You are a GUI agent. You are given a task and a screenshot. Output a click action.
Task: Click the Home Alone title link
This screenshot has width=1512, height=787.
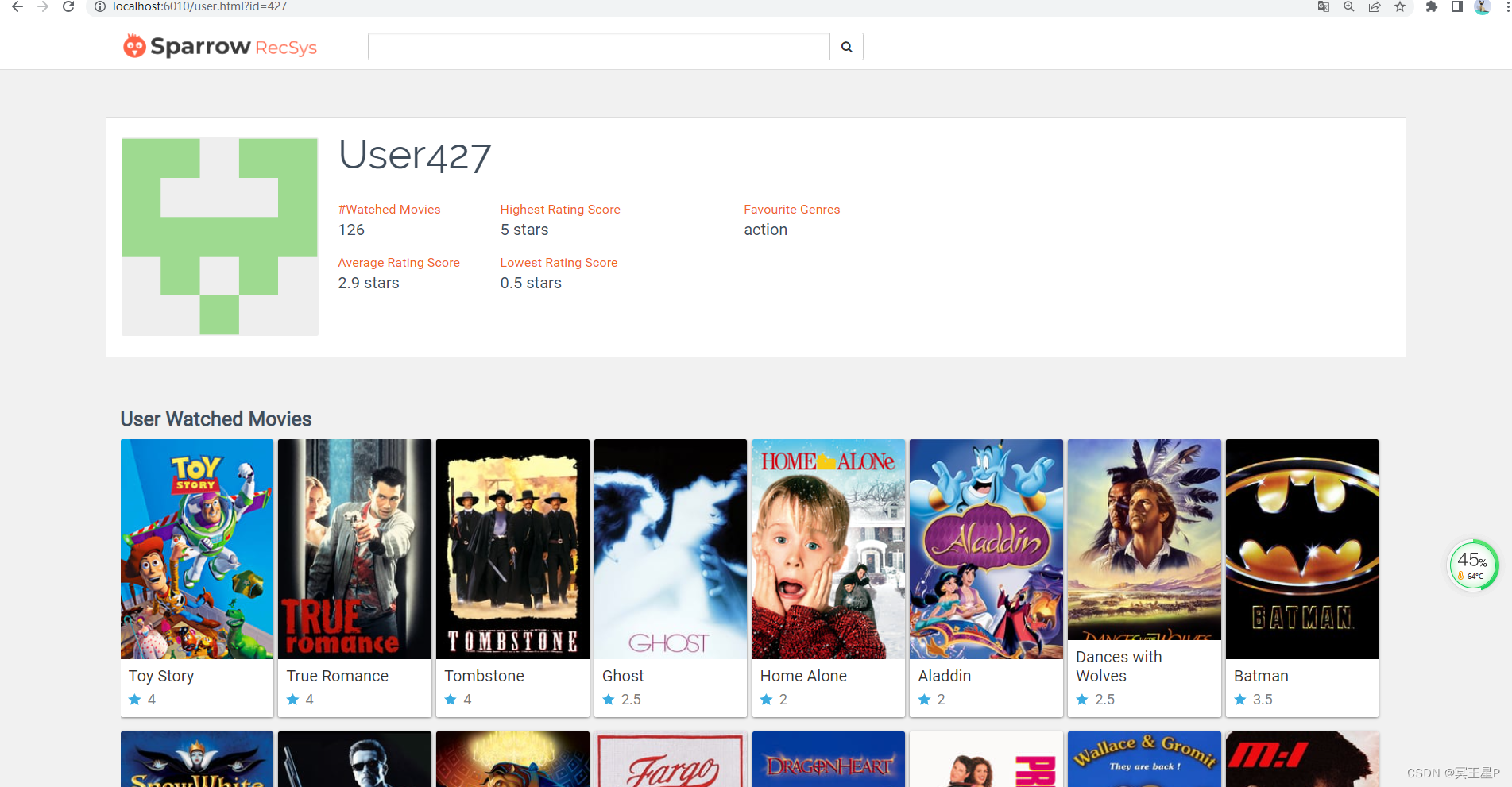pos(803,676)
